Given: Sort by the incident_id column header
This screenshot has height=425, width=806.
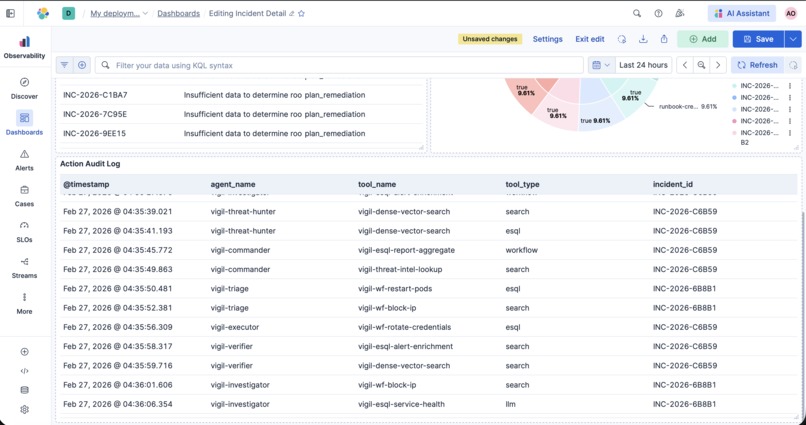Looking at the screenshot, I should 673,184.
